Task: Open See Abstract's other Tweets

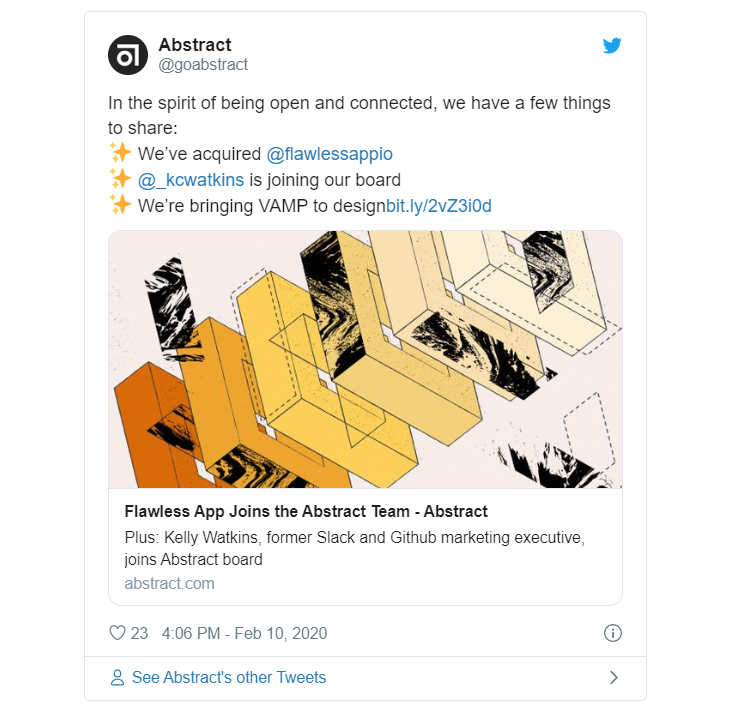Action: [229, 678]
